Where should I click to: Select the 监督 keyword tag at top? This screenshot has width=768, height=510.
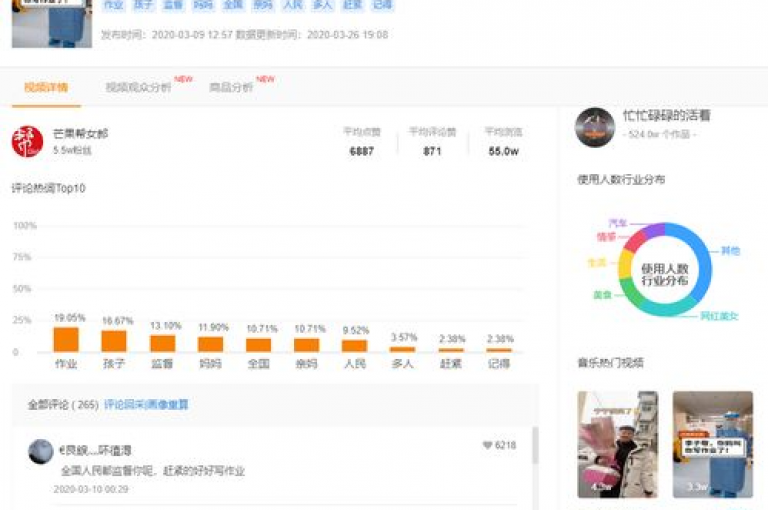[173, 5]
